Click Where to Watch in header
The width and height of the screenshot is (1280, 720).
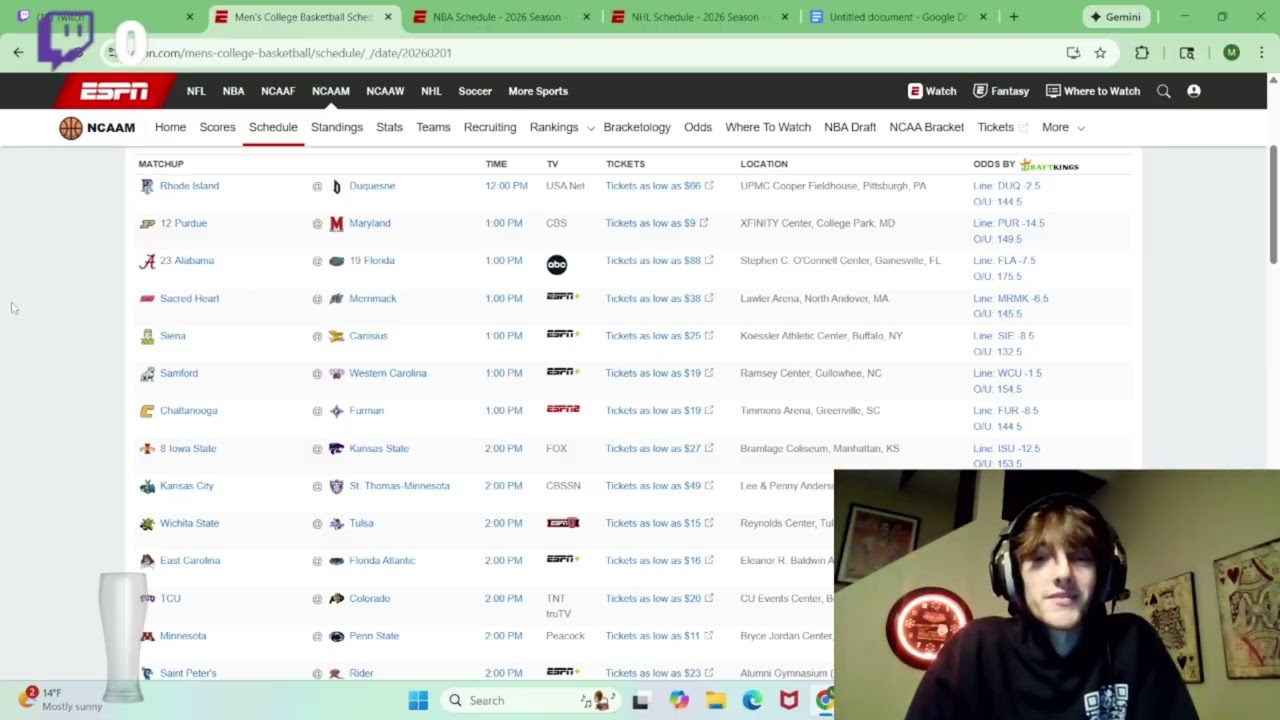1093,91
